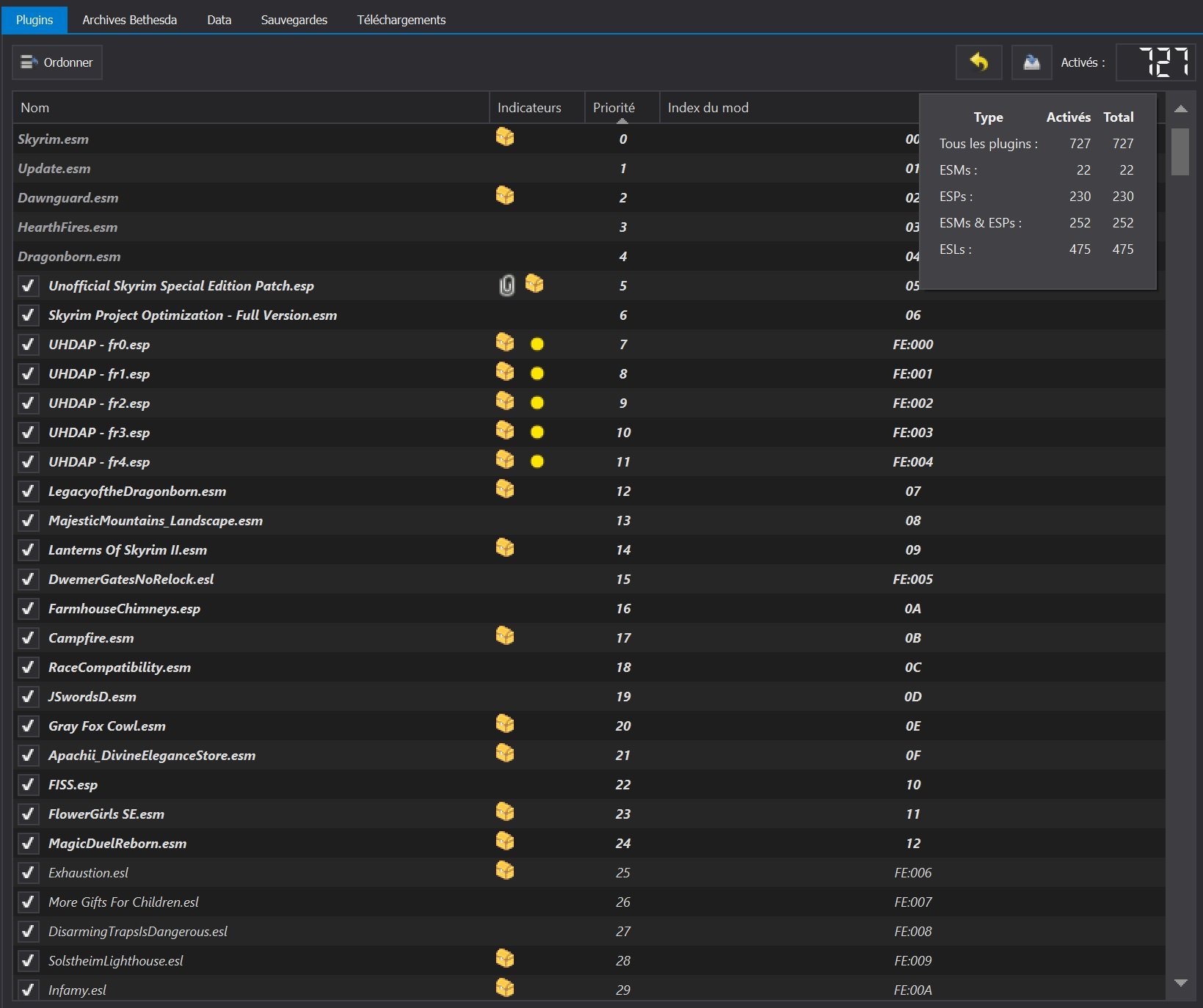This screenshot has height=1008, width=1203.
Task: Click the archive icon on FlowerGirls SE.esm row
Action: point(505,812)
